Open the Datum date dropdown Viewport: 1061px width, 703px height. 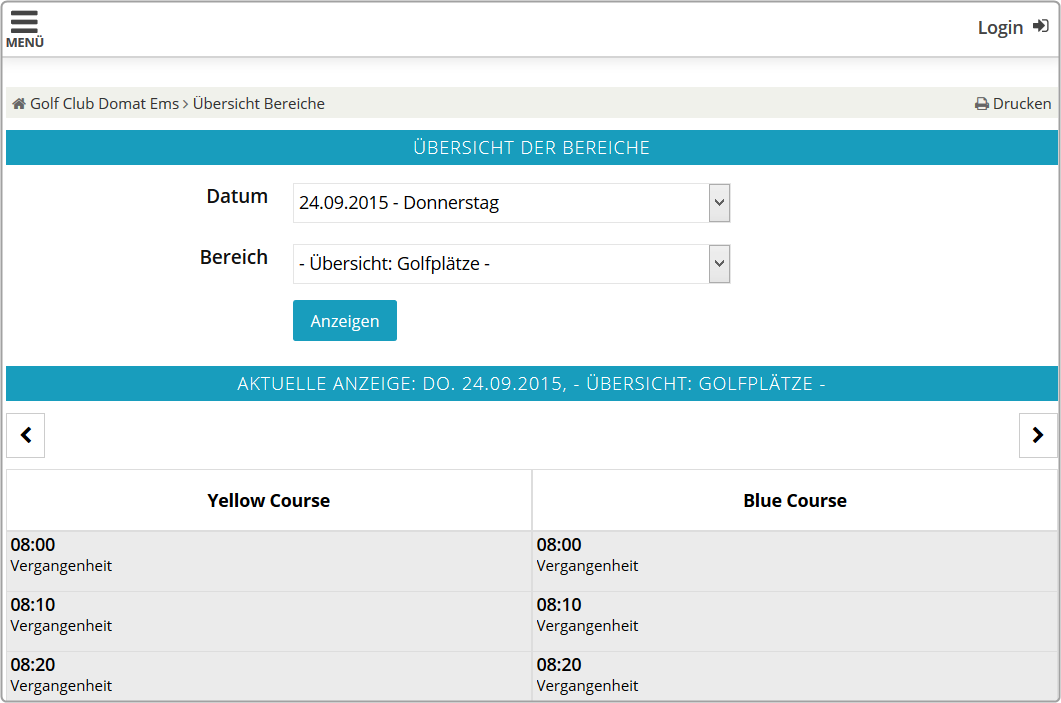click(x=511, y=203)
